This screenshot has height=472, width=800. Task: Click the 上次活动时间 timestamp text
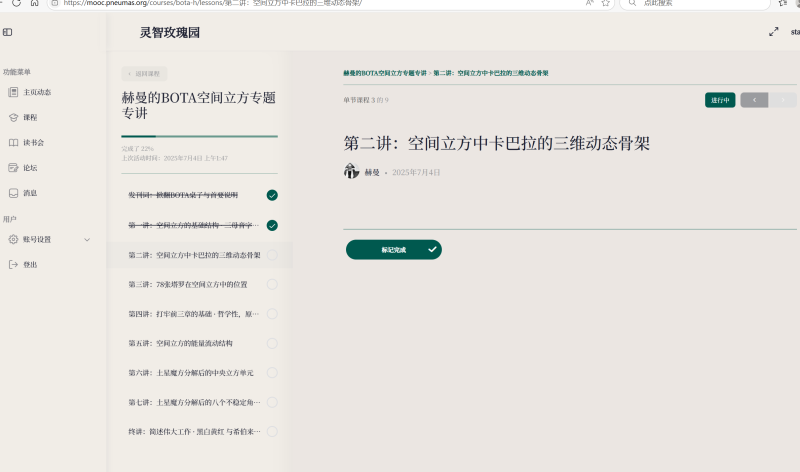point(174,158)
